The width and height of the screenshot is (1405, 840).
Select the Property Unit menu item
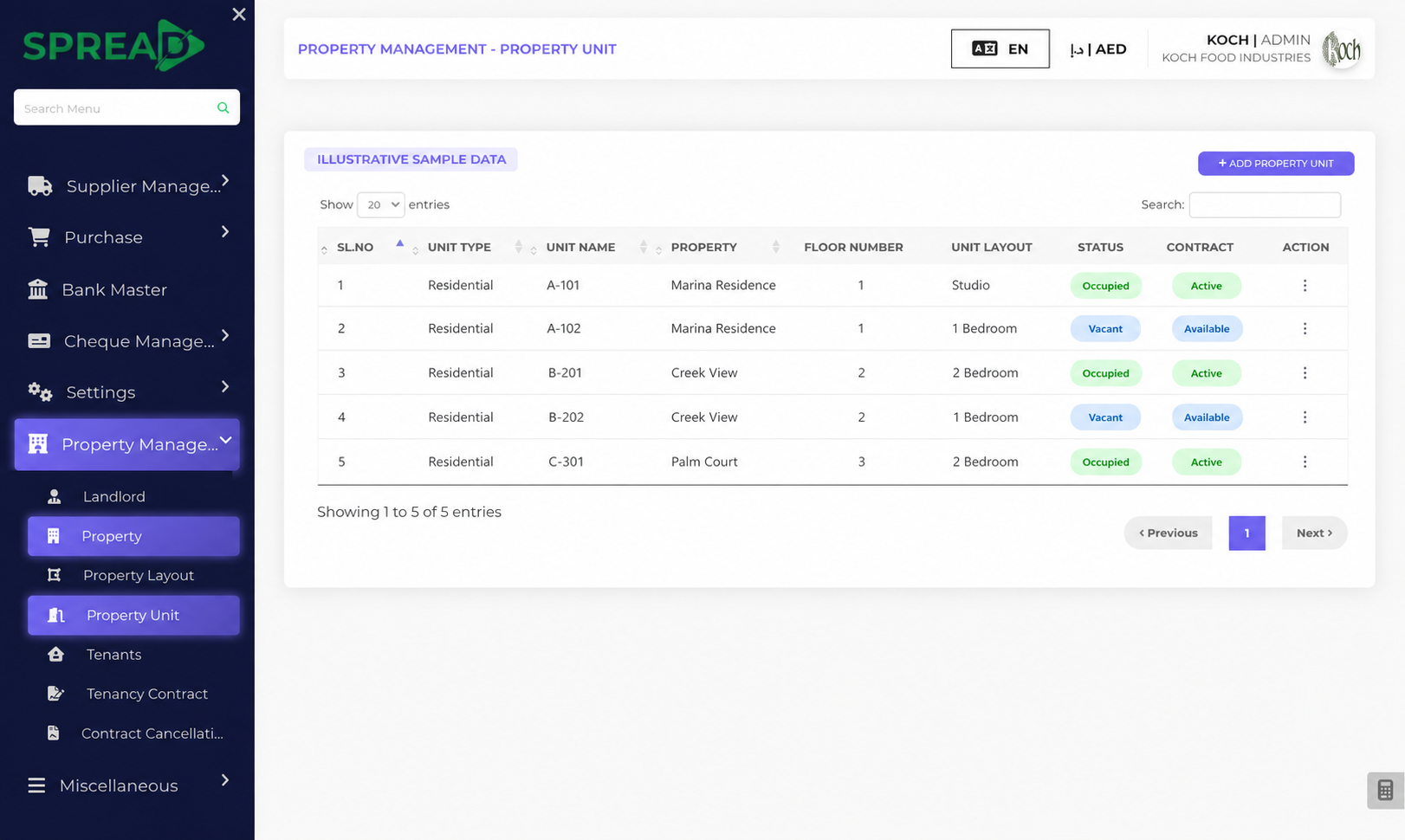pos(133,615)
